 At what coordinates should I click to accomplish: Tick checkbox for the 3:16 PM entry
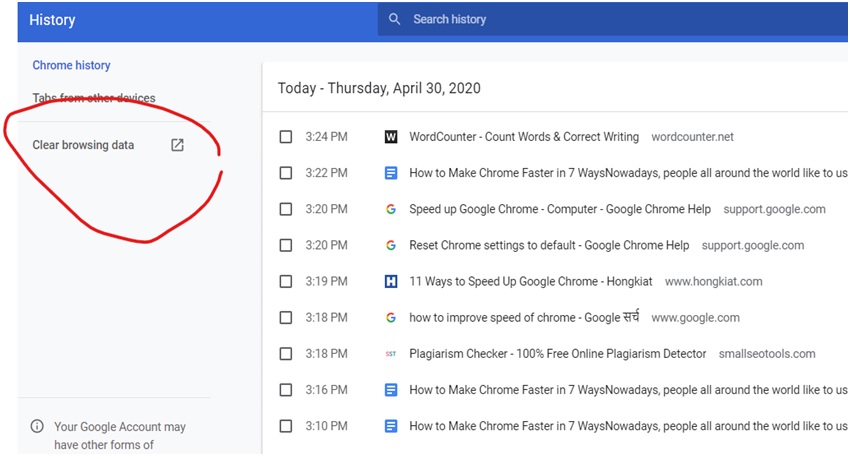[286, 390]
